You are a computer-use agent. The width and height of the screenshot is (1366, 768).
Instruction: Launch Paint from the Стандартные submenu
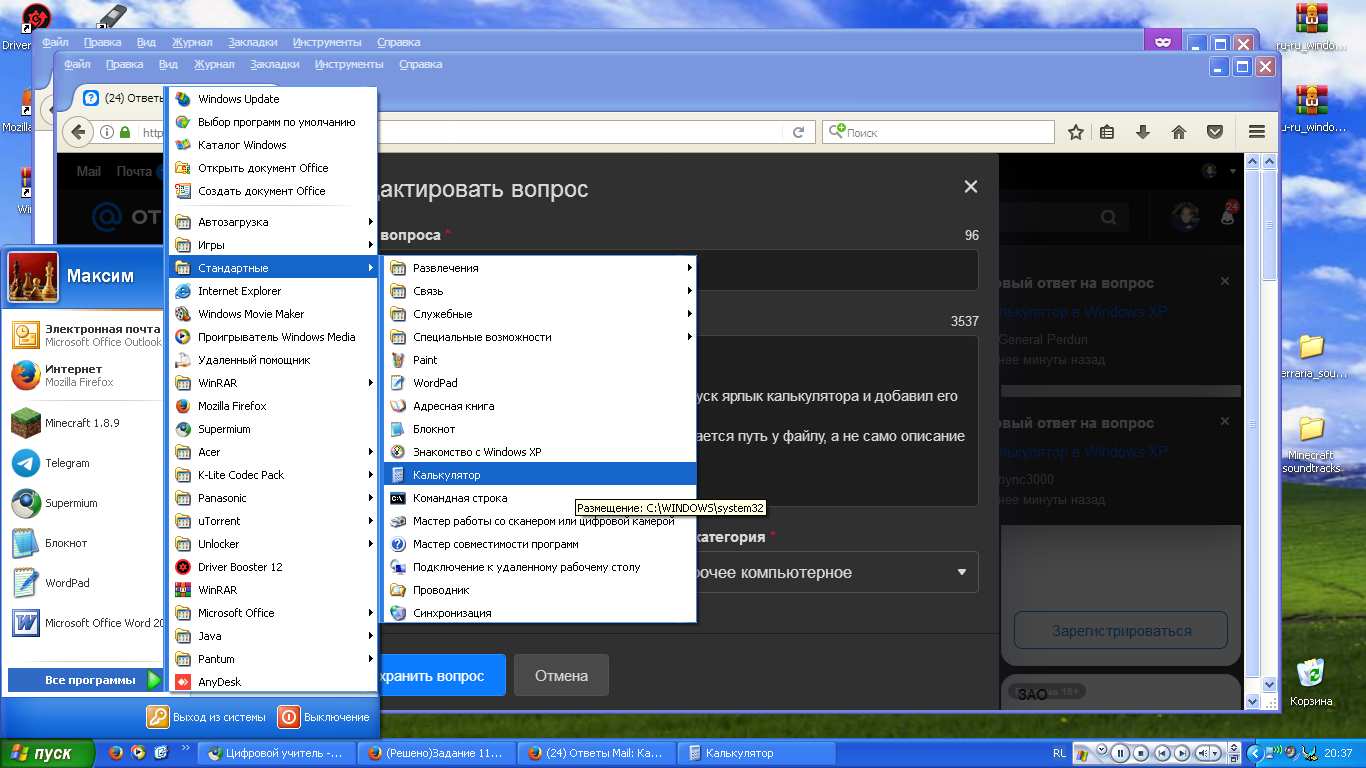tap(540, 360)
